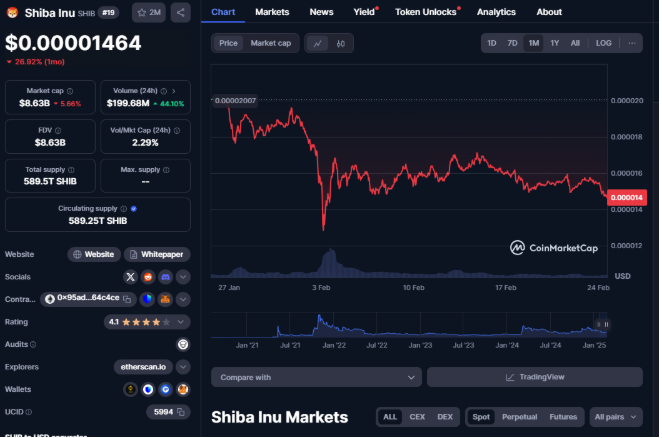Open the Discord social link

(x=165, y=276)
